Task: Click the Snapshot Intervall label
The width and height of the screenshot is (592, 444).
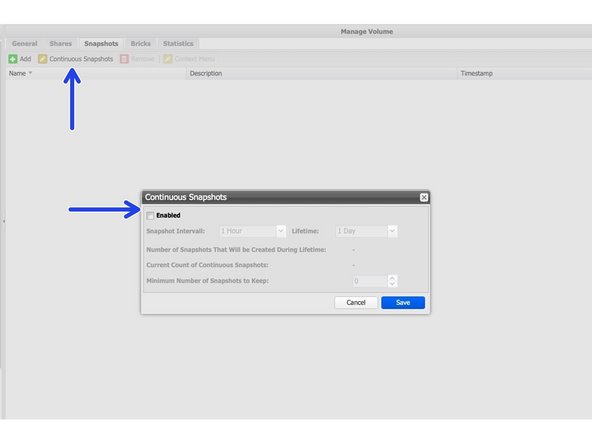Action: point(176,231)
